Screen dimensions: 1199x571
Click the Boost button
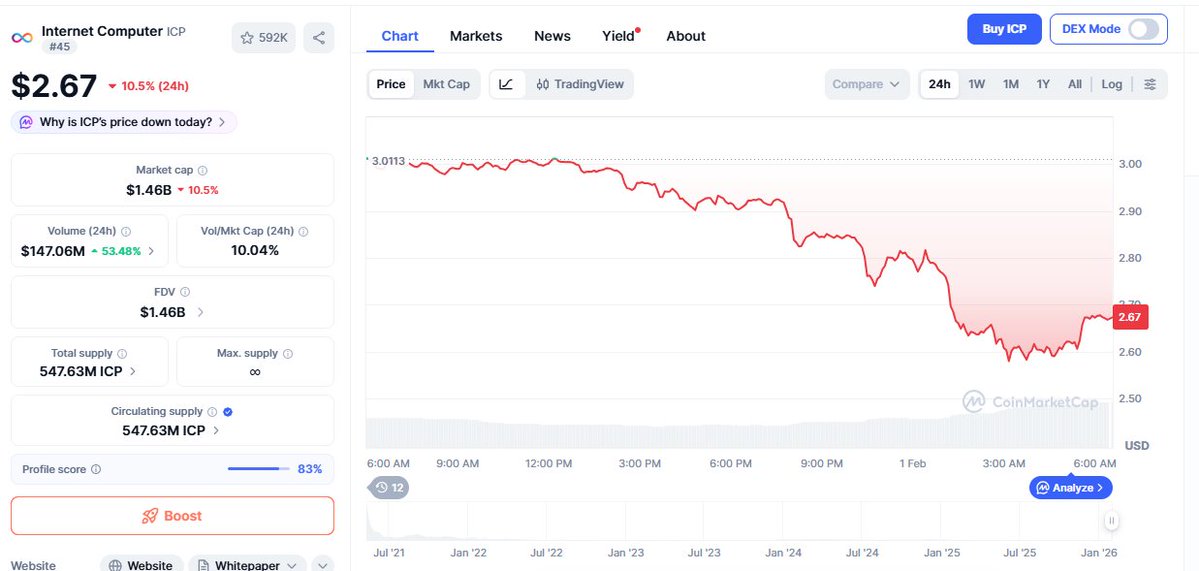[x=172, y=516]
